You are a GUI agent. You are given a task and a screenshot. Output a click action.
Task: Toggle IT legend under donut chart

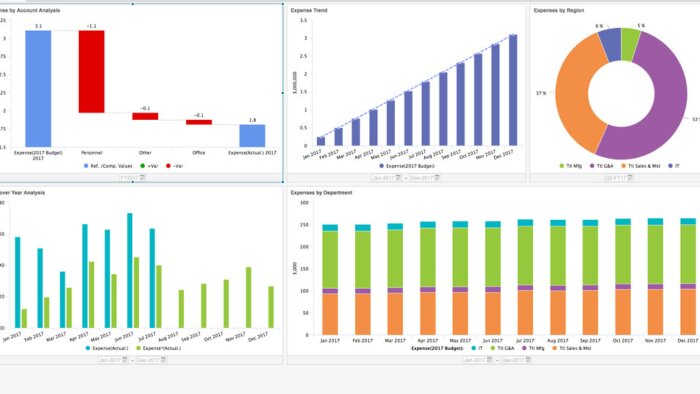(x=674, y=166)
